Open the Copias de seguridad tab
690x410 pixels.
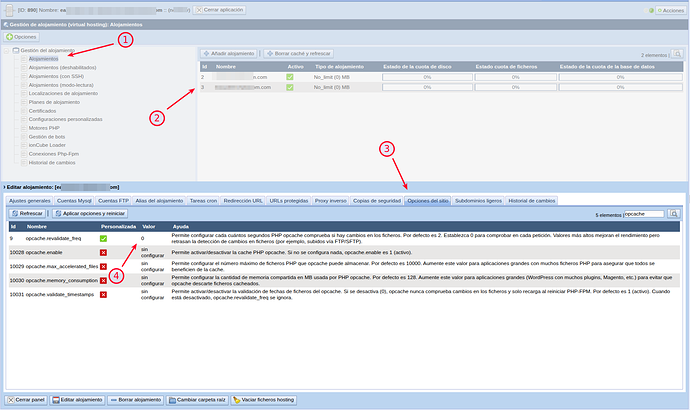click(376, 201)
